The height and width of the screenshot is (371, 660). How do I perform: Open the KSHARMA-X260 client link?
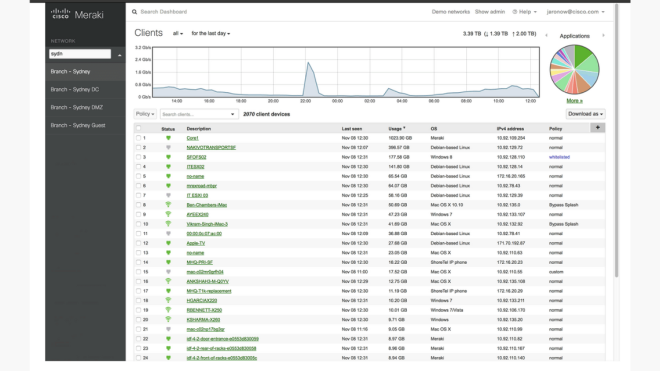pyautogui.click(x=203, y=320)
